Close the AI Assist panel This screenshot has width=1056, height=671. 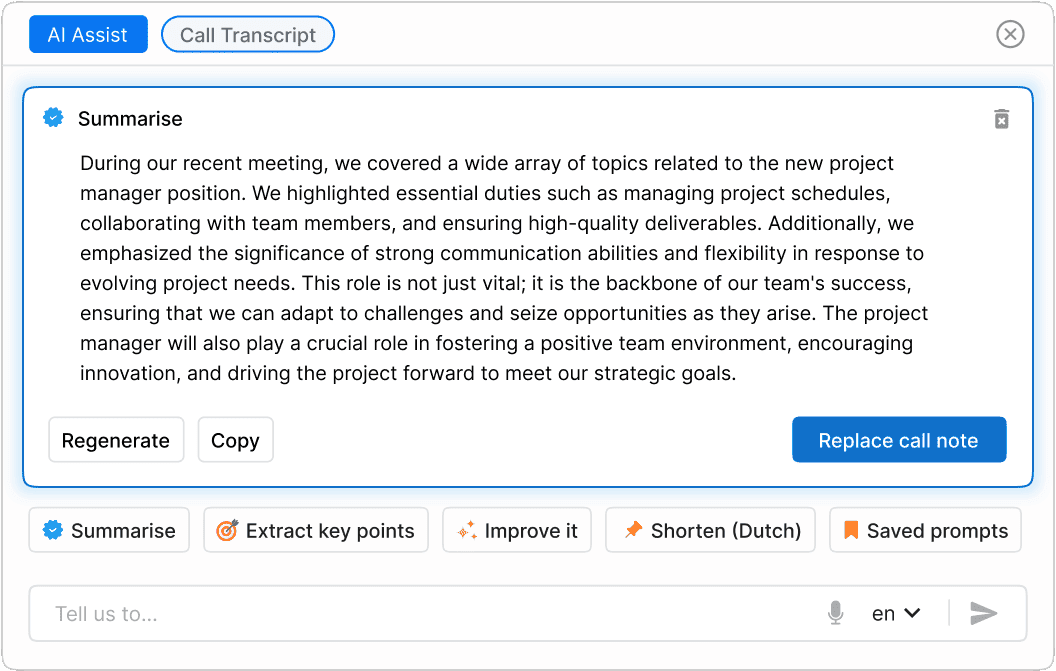[x=1010, y=35]
